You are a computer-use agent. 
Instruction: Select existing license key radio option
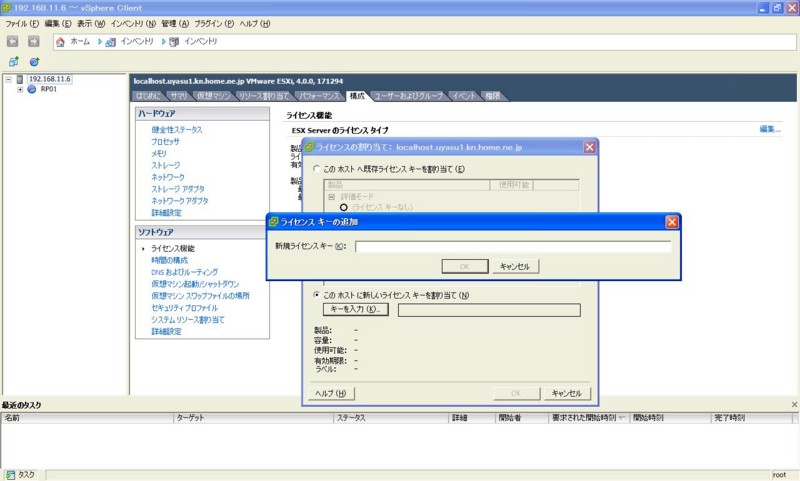point(317,168)
